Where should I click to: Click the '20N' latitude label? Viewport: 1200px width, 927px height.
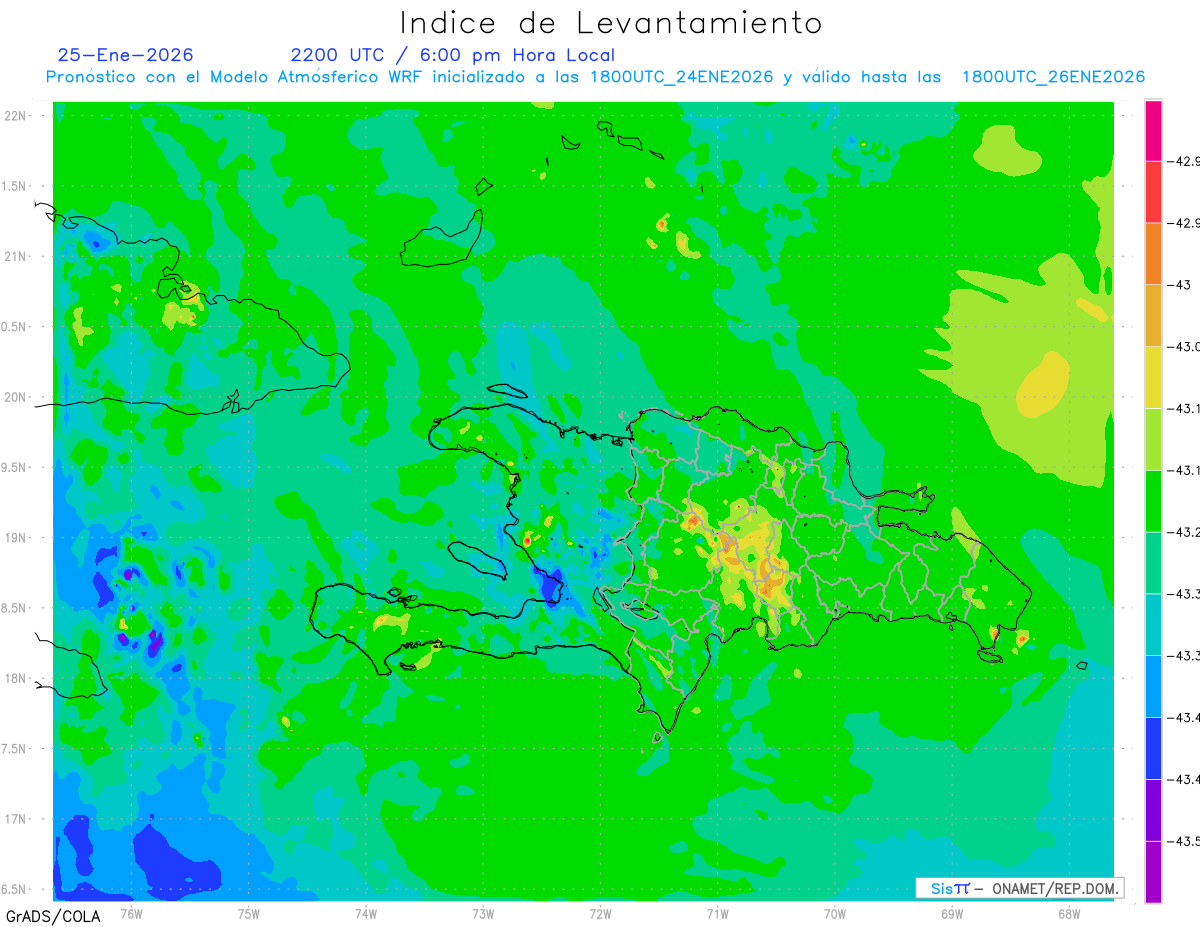[15, 397]
